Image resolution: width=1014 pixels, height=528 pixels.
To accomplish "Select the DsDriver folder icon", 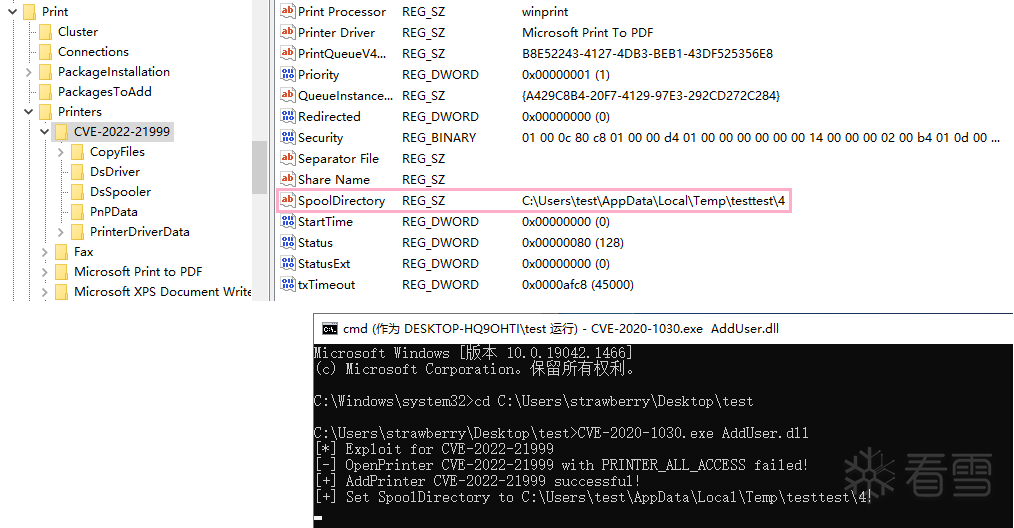I will pyautogui.click(x=78, y=172).
